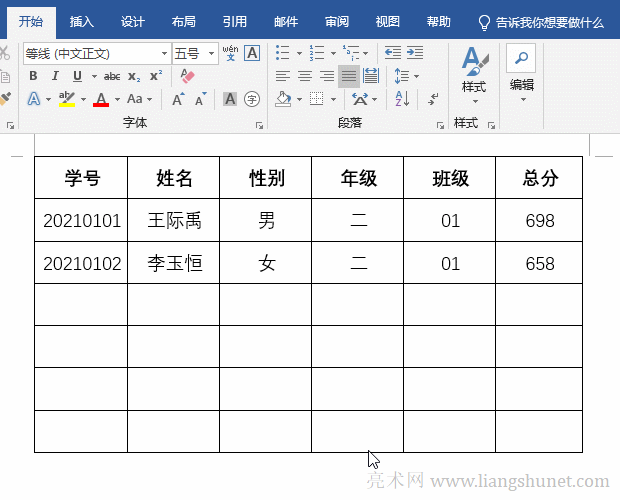This screenshot has height=500, width=620.
Task: Open the 帮助 tab
Action: pyautogui.click(x=439, y=22)
